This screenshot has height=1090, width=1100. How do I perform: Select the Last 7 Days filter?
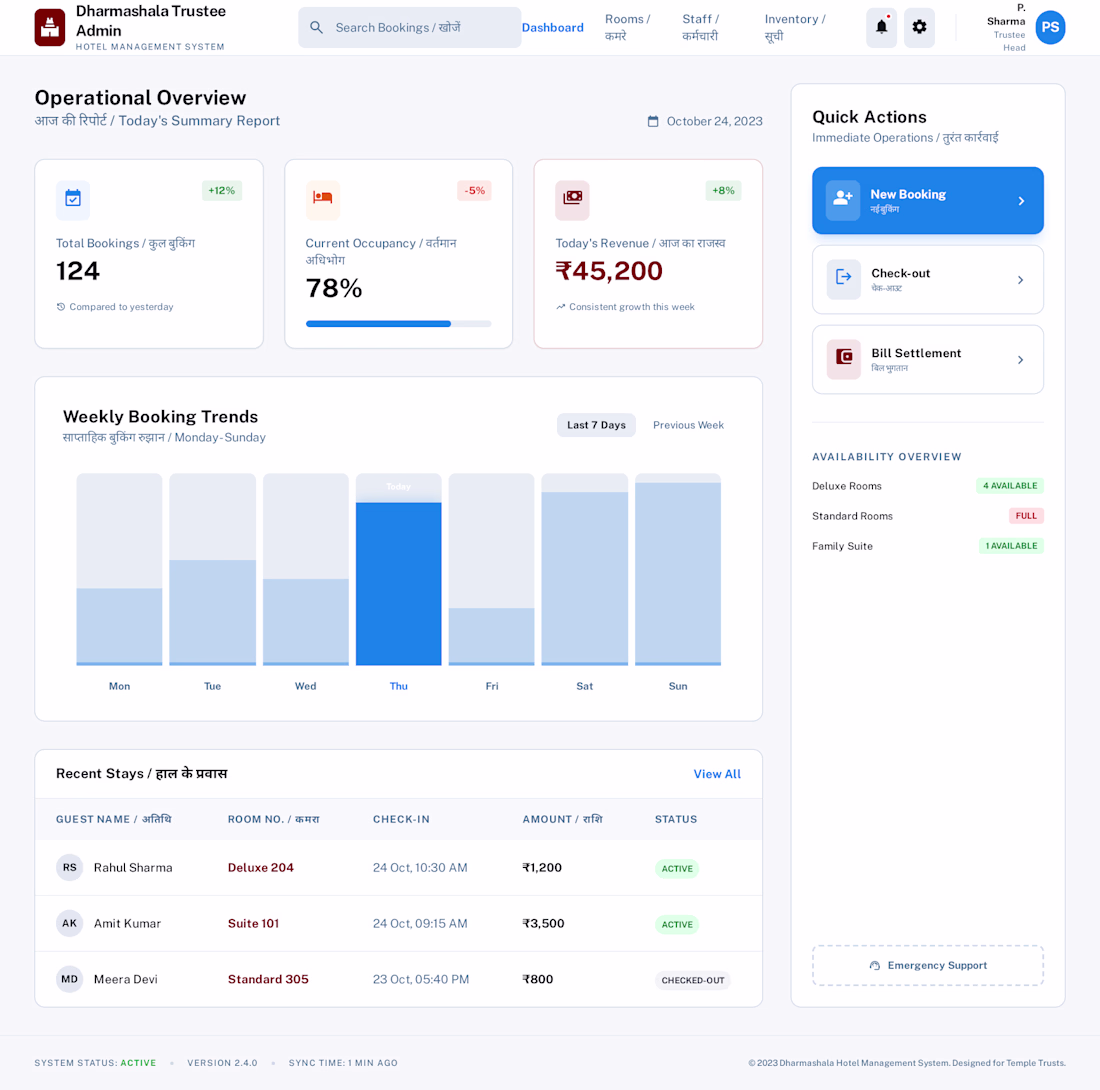point(596,425)
